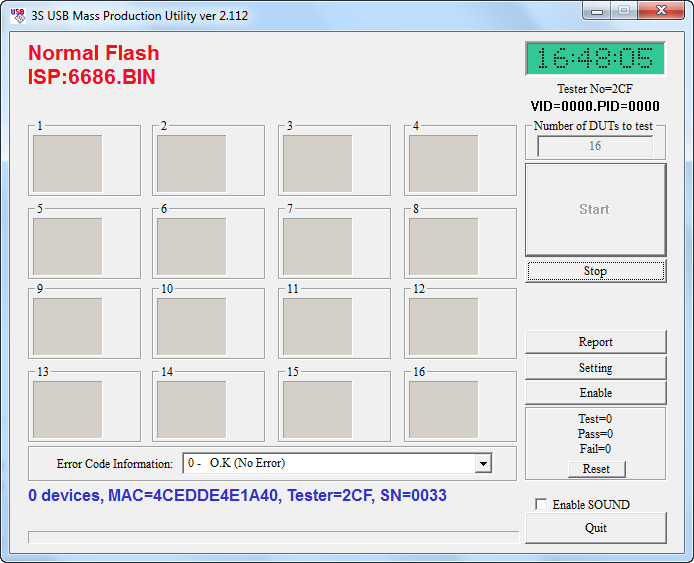Click the 'Error Code Information:' label
Screen dimensions: 694x563
[x=115, y=464]
